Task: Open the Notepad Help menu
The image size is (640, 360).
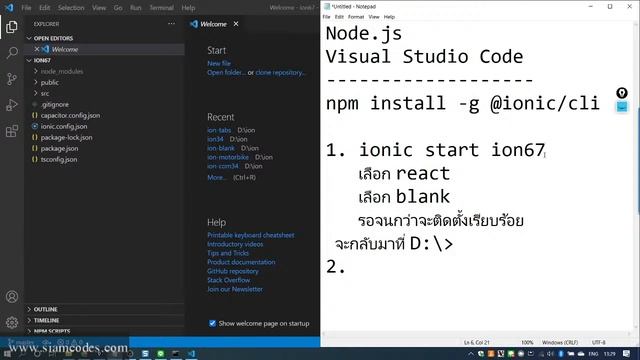Action: pos(389,17)
